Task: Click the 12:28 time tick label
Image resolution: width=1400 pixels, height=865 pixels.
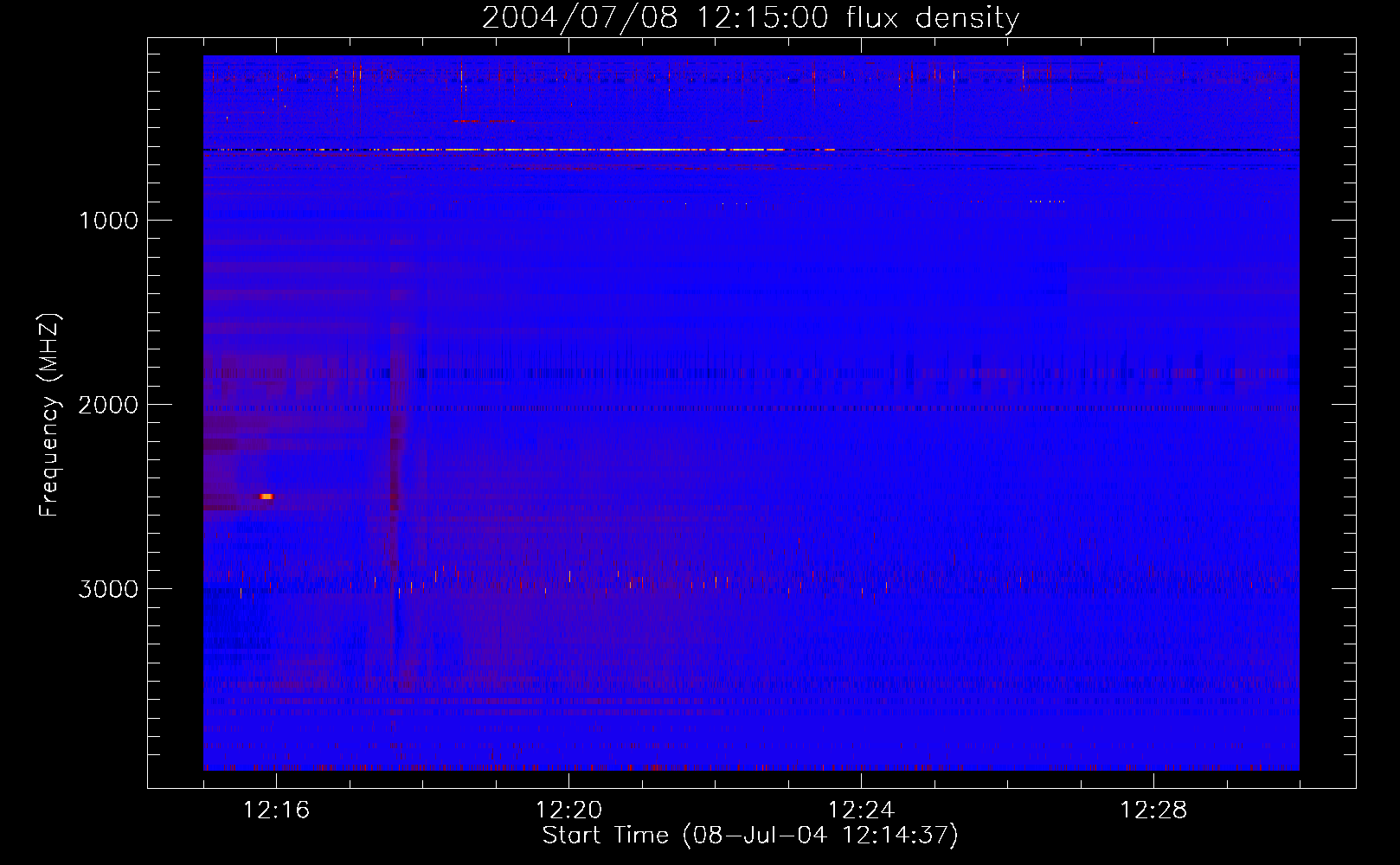Action: [1153, 810]
